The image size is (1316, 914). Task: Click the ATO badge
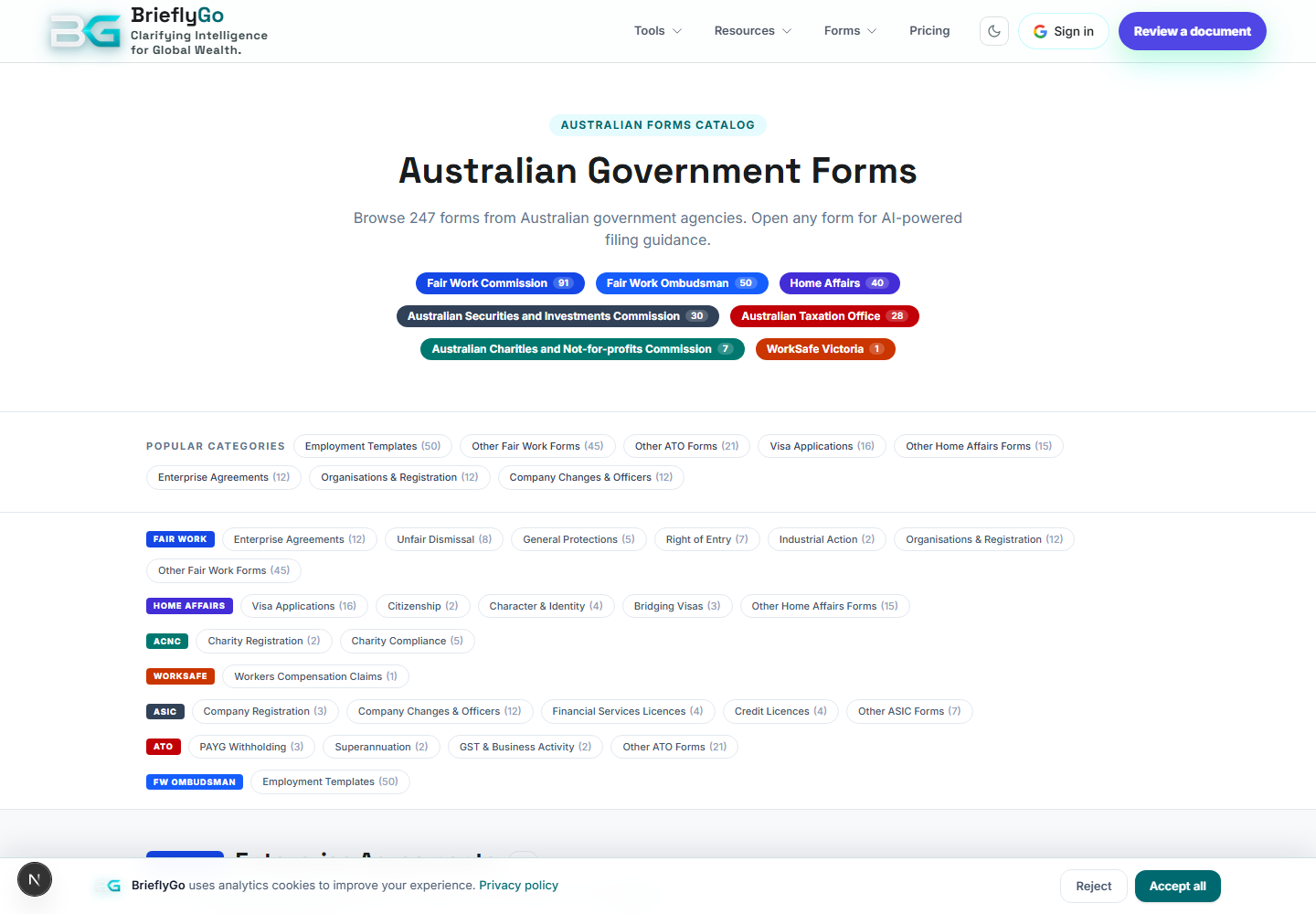(164, 747)
